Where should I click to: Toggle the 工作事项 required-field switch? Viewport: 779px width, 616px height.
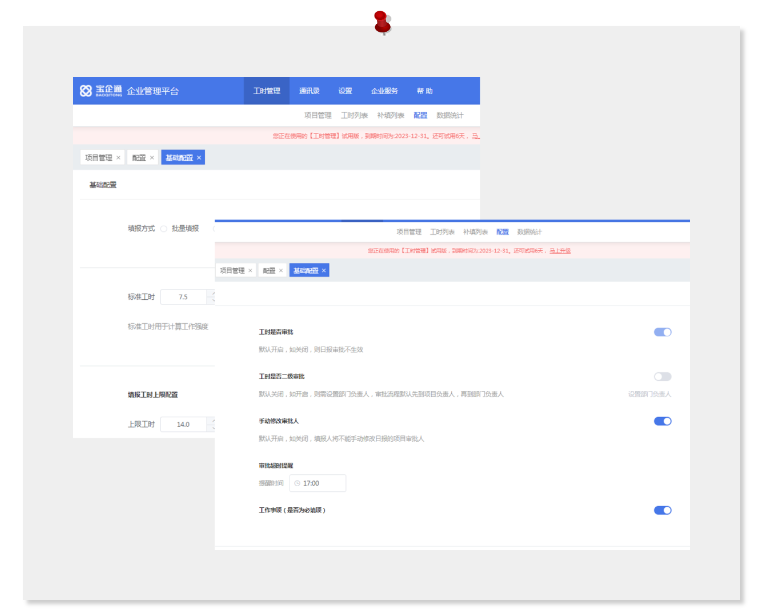coord(662,510)
